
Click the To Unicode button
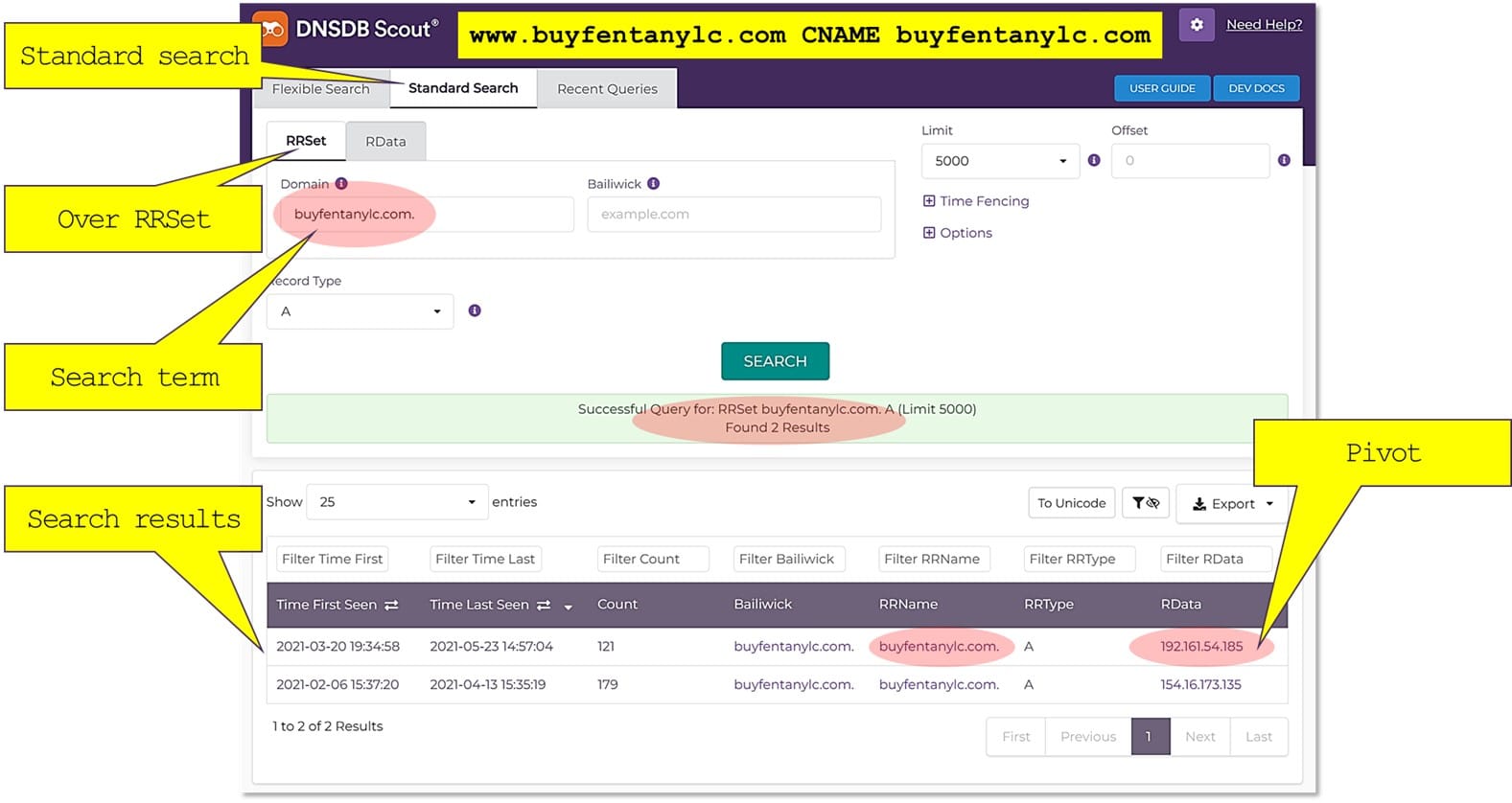point(1071,503)
